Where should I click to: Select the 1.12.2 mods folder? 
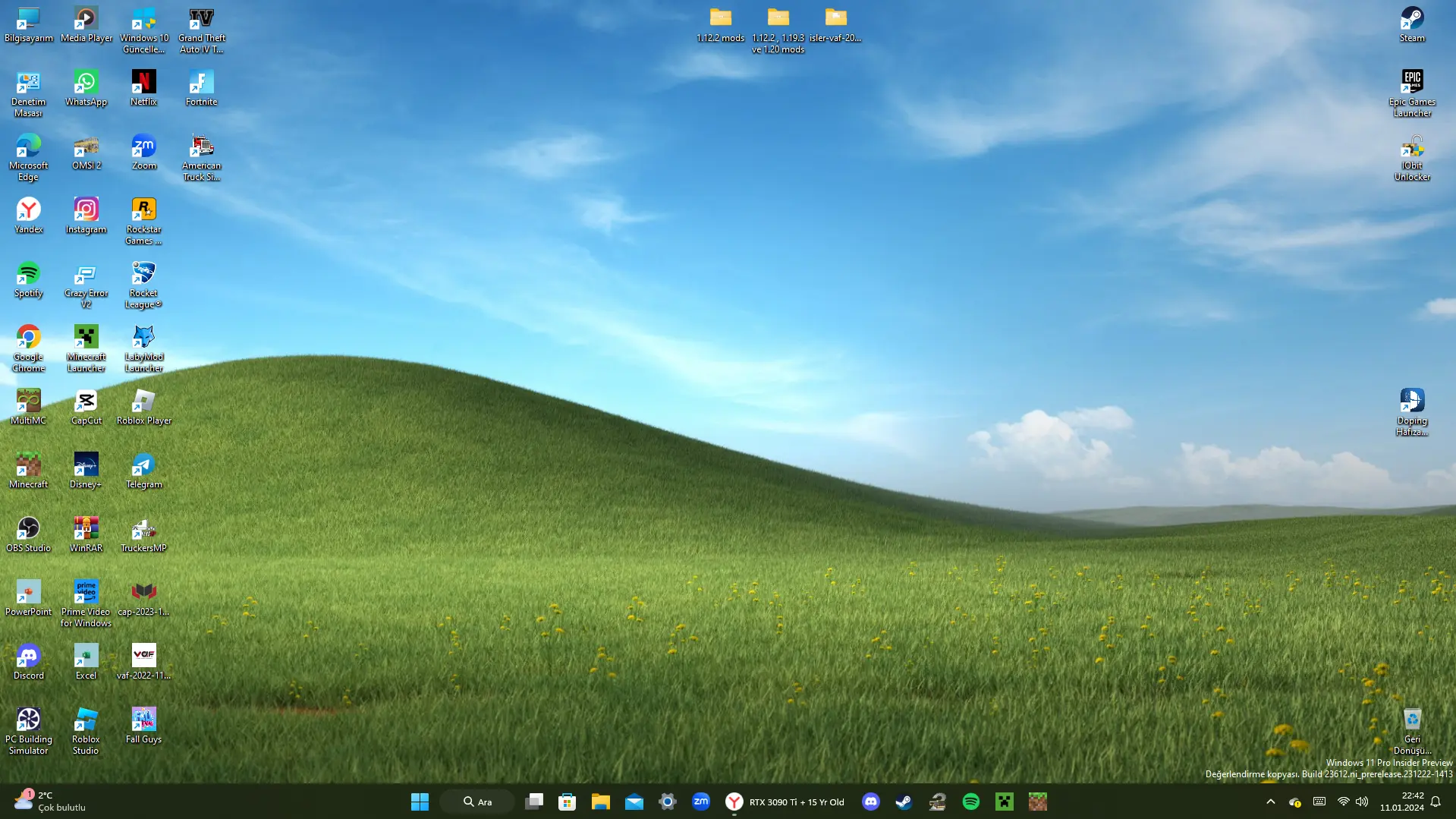coord(721,25)
